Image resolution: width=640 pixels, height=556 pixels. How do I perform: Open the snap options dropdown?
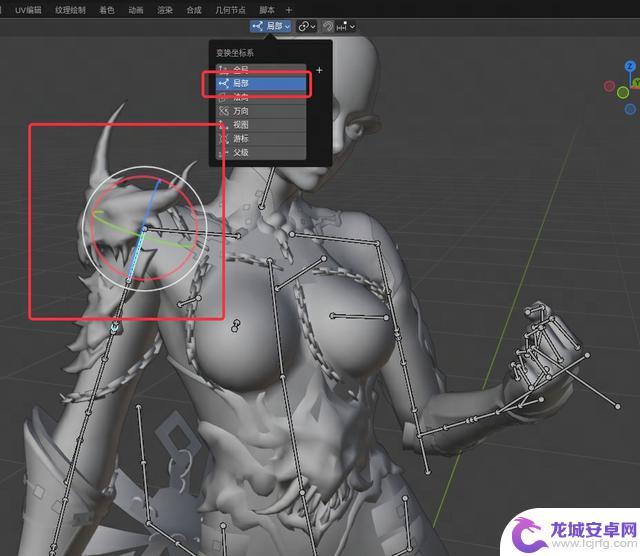[x=346, y=27]
